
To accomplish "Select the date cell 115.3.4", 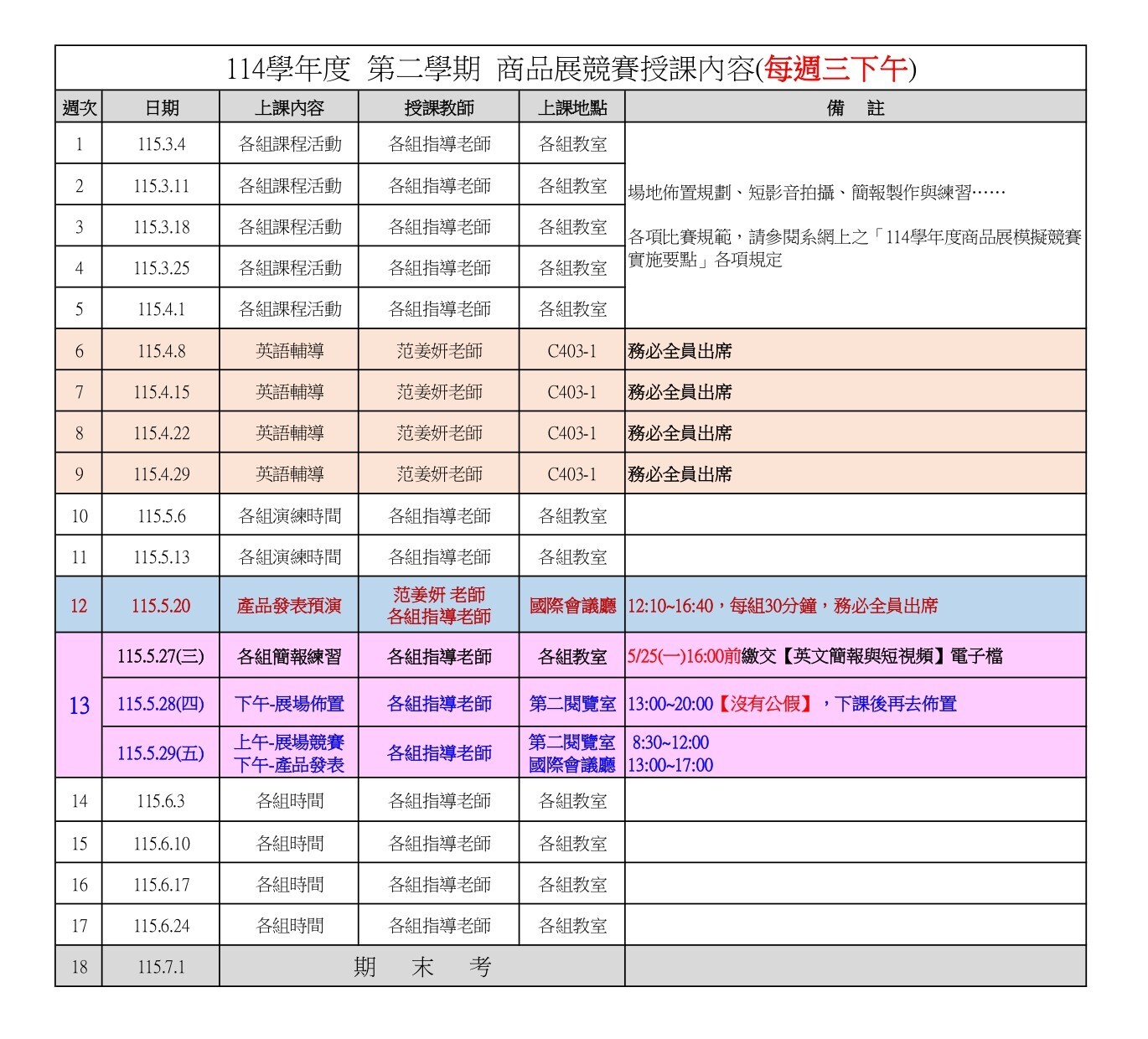I will point(161,144).
